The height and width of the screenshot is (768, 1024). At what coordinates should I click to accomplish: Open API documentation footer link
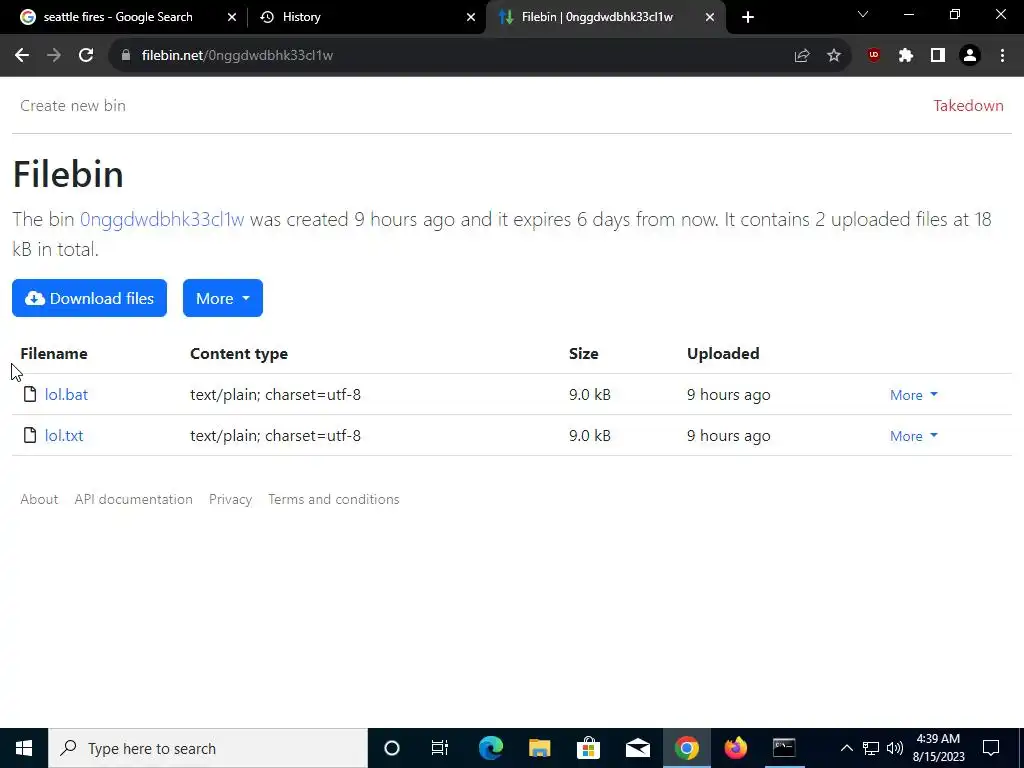133,499
